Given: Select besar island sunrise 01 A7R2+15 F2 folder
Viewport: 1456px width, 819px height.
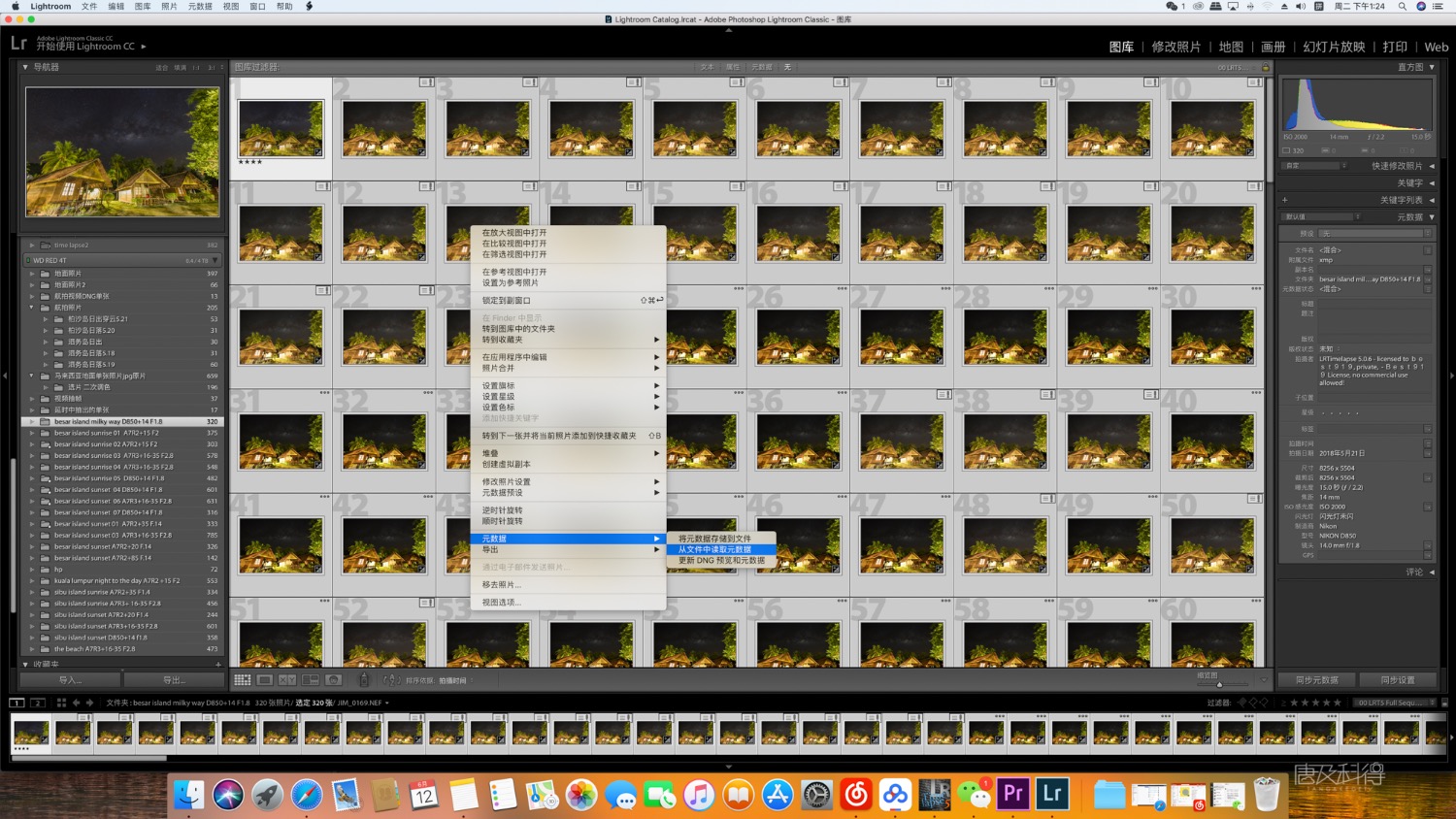Looking at the screenshot, I should coord(122,433).
